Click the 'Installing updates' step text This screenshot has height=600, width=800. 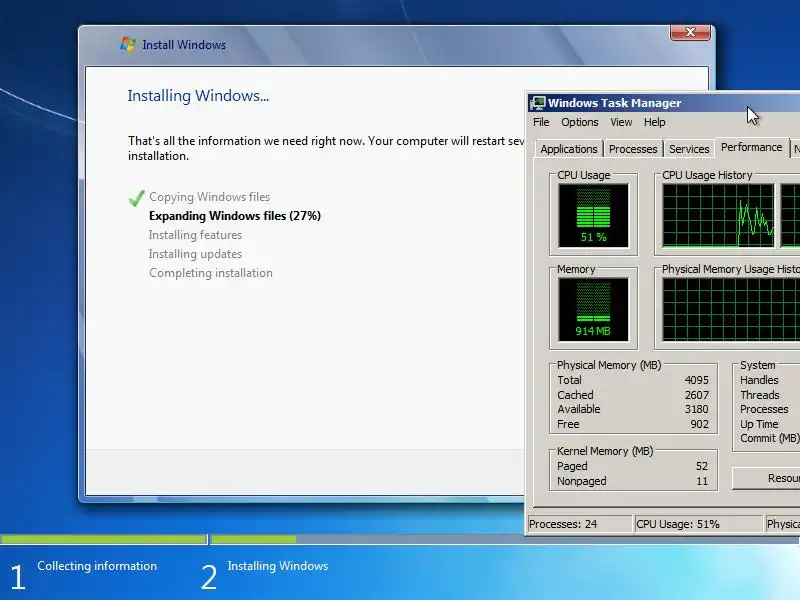coord(195,254)
